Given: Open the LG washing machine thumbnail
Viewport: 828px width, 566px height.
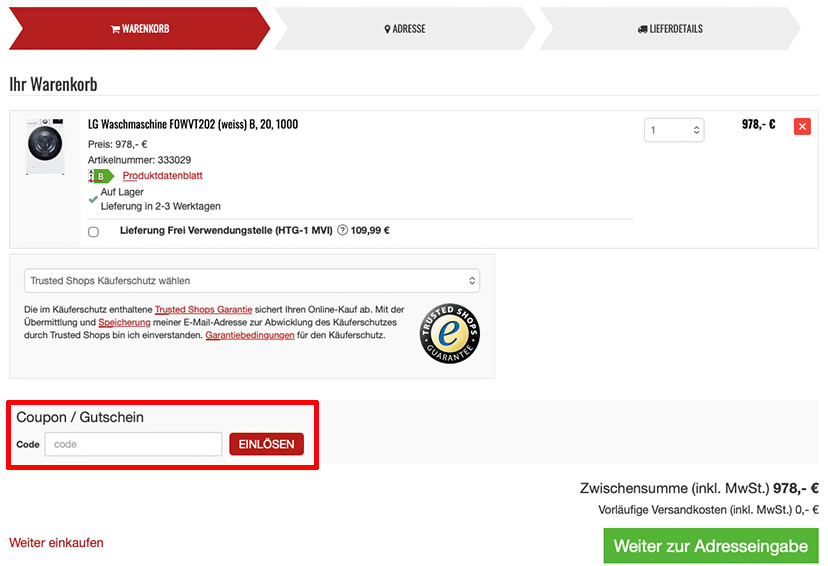Looking at the screenshot, I should pyautogui.click(x=45, y=146).
